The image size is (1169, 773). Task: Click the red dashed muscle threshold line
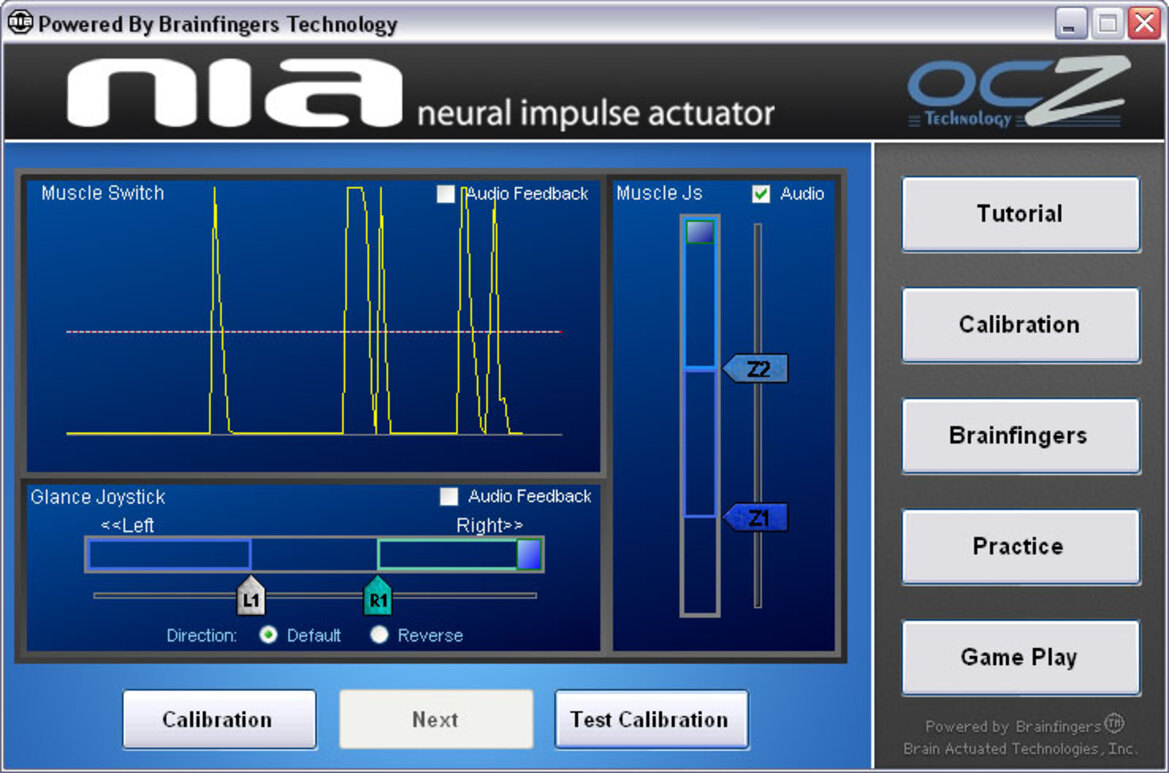[x=314, y=332]
